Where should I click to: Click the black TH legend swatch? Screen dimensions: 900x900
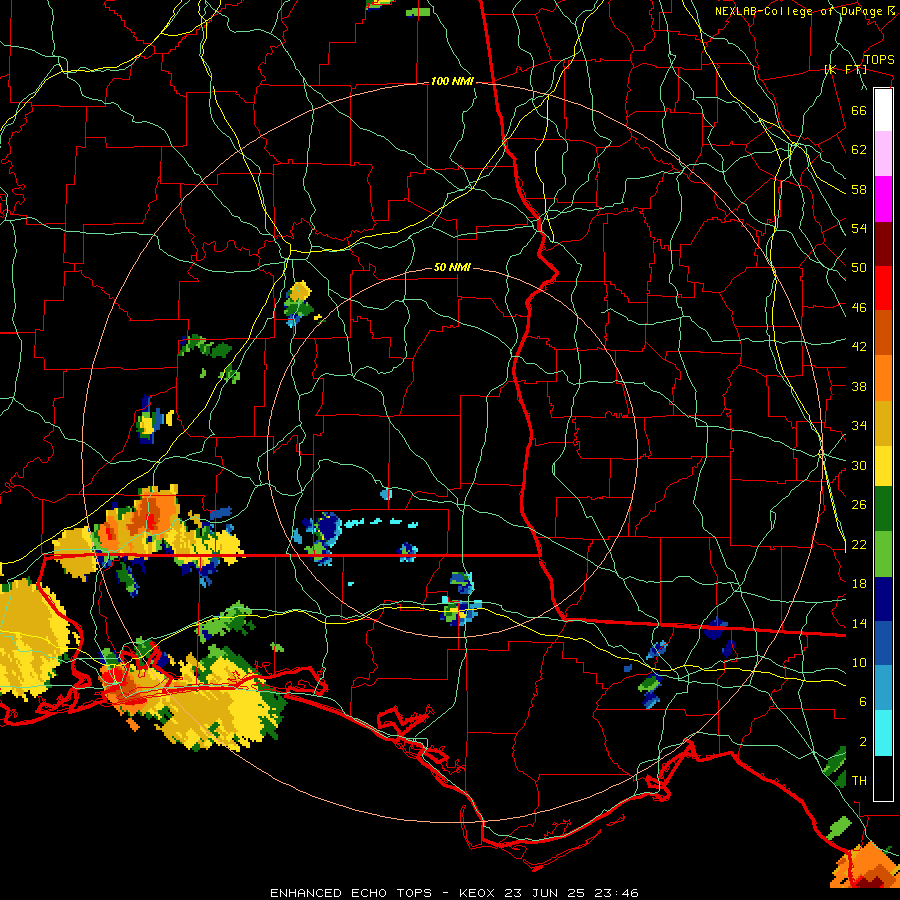883,778
